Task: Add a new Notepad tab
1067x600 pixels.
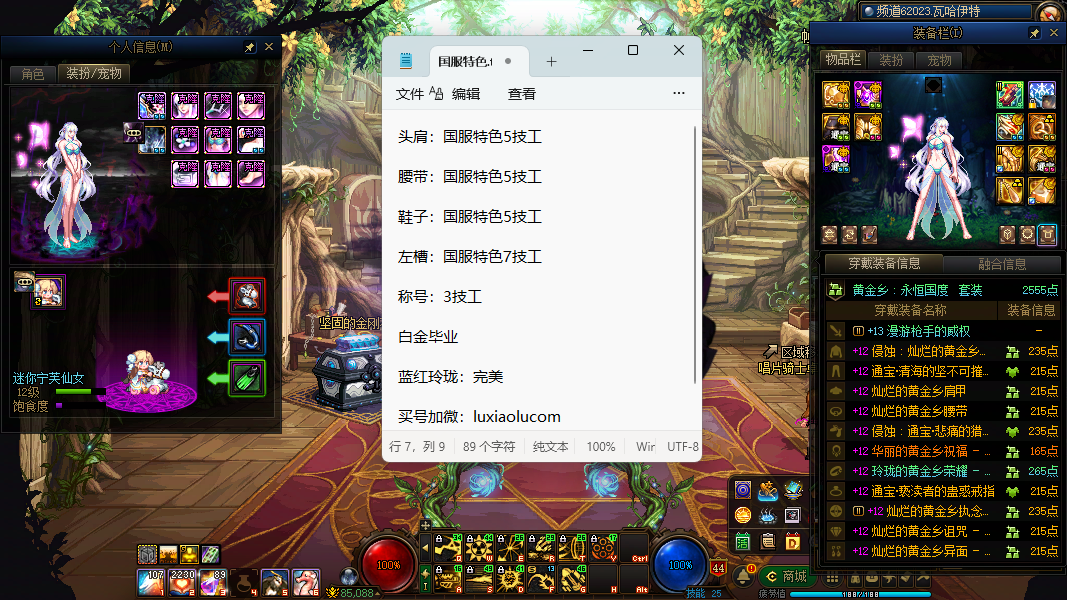Action: coord(551,62)
